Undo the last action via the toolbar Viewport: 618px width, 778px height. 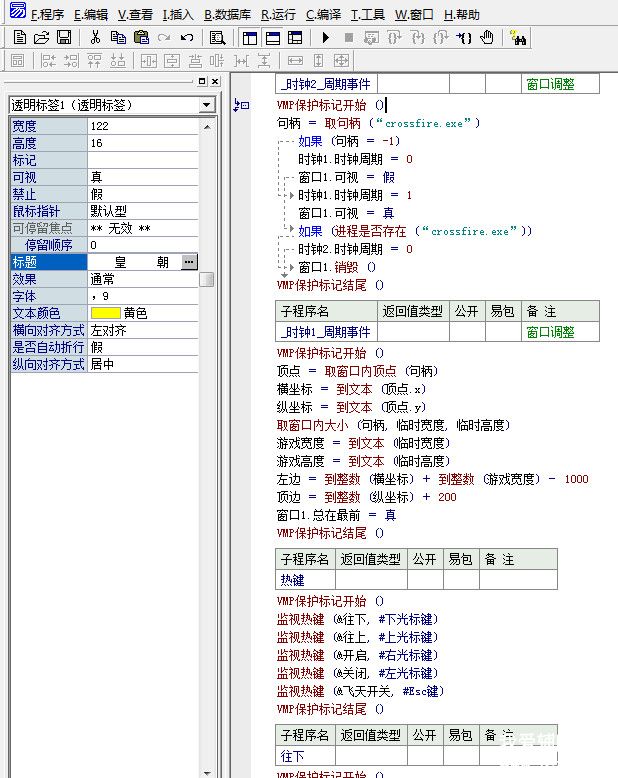click(187, 38)
